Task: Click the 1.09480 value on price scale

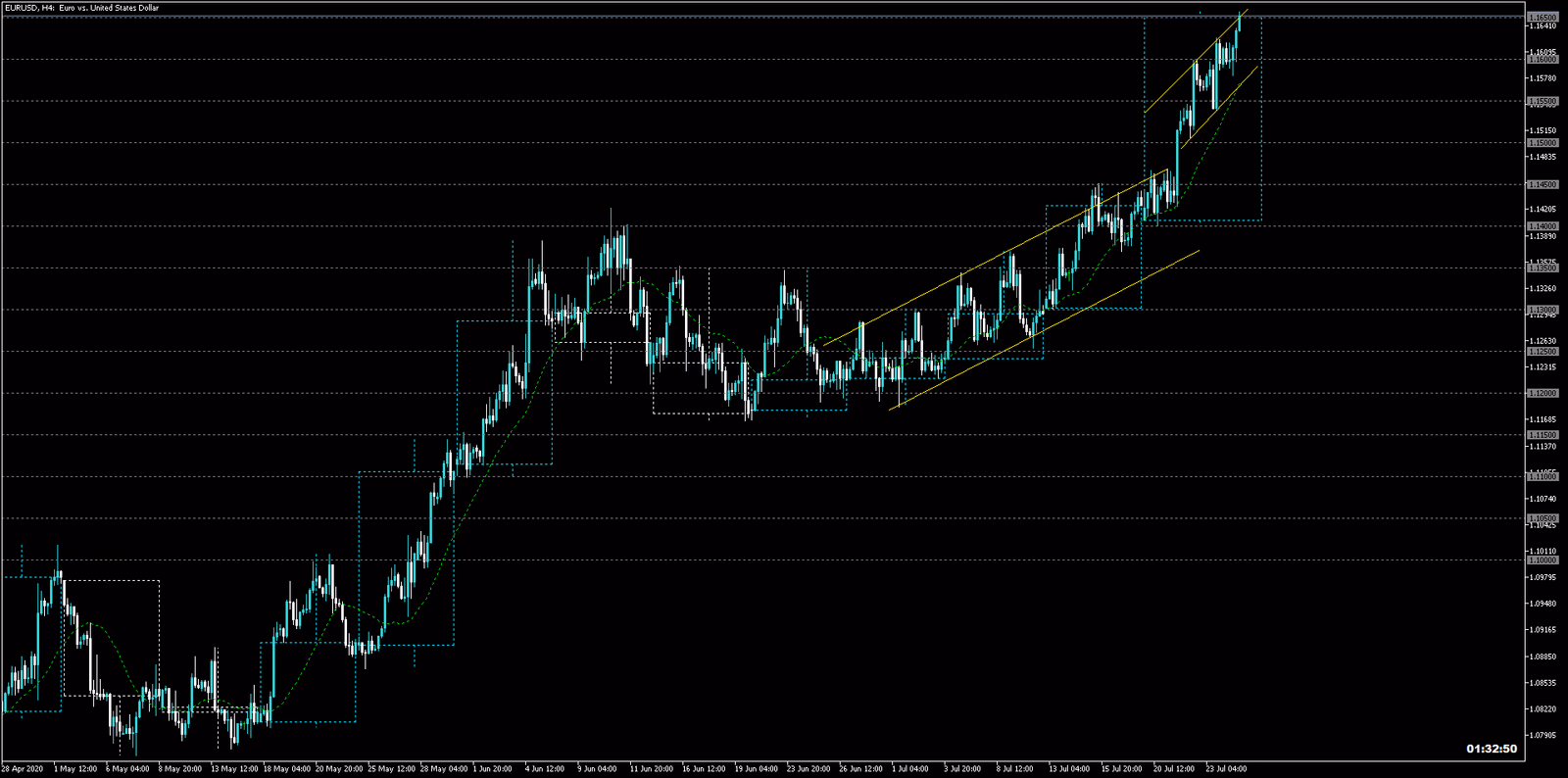Action: (1543, 604)
